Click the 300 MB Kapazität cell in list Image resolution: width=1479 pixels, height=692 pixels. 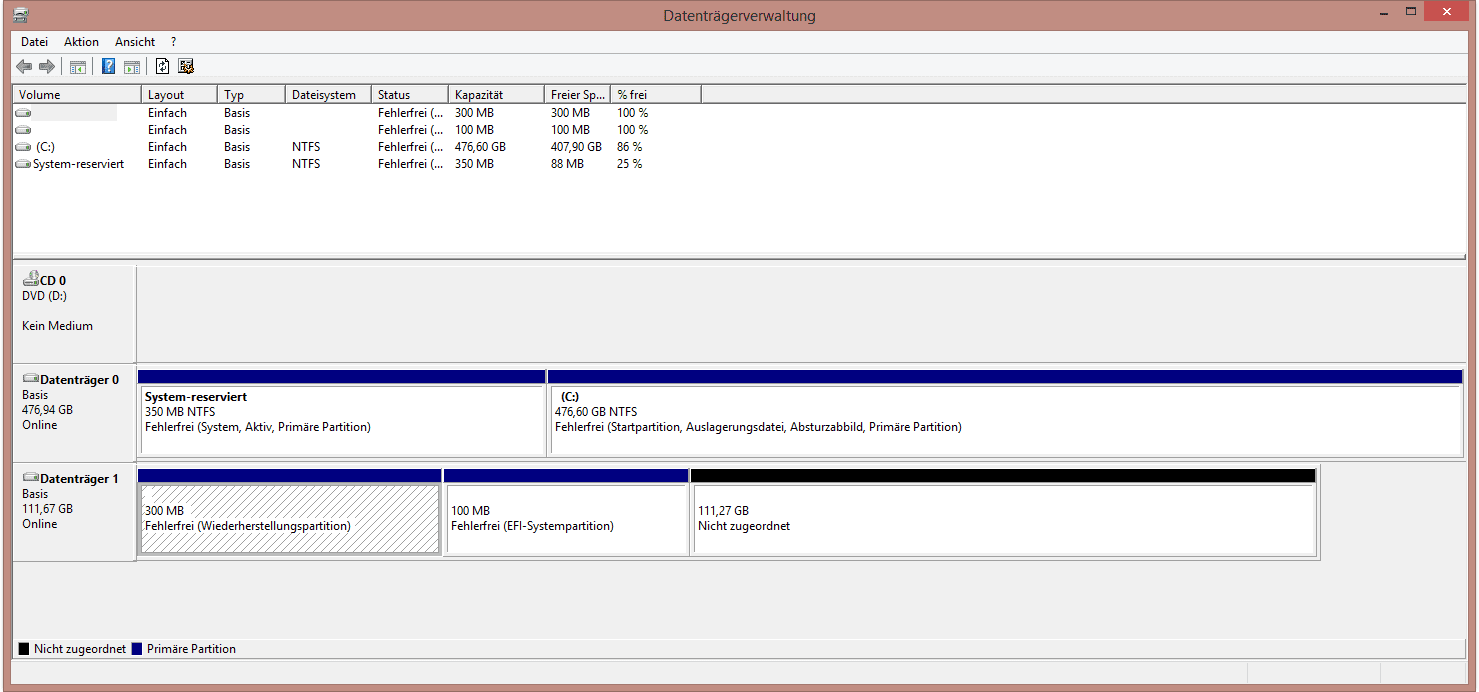pyautogui.click(x=474, y=113)
